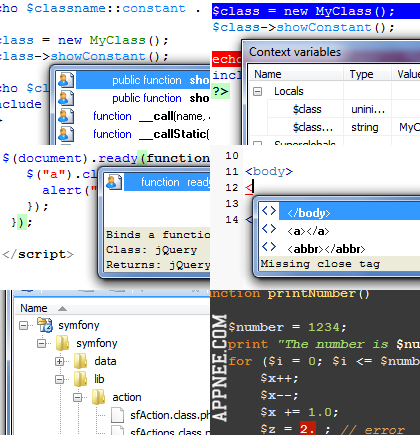Collapse the symfony project root node
420x435 pixels.
(x=23, y=325)
